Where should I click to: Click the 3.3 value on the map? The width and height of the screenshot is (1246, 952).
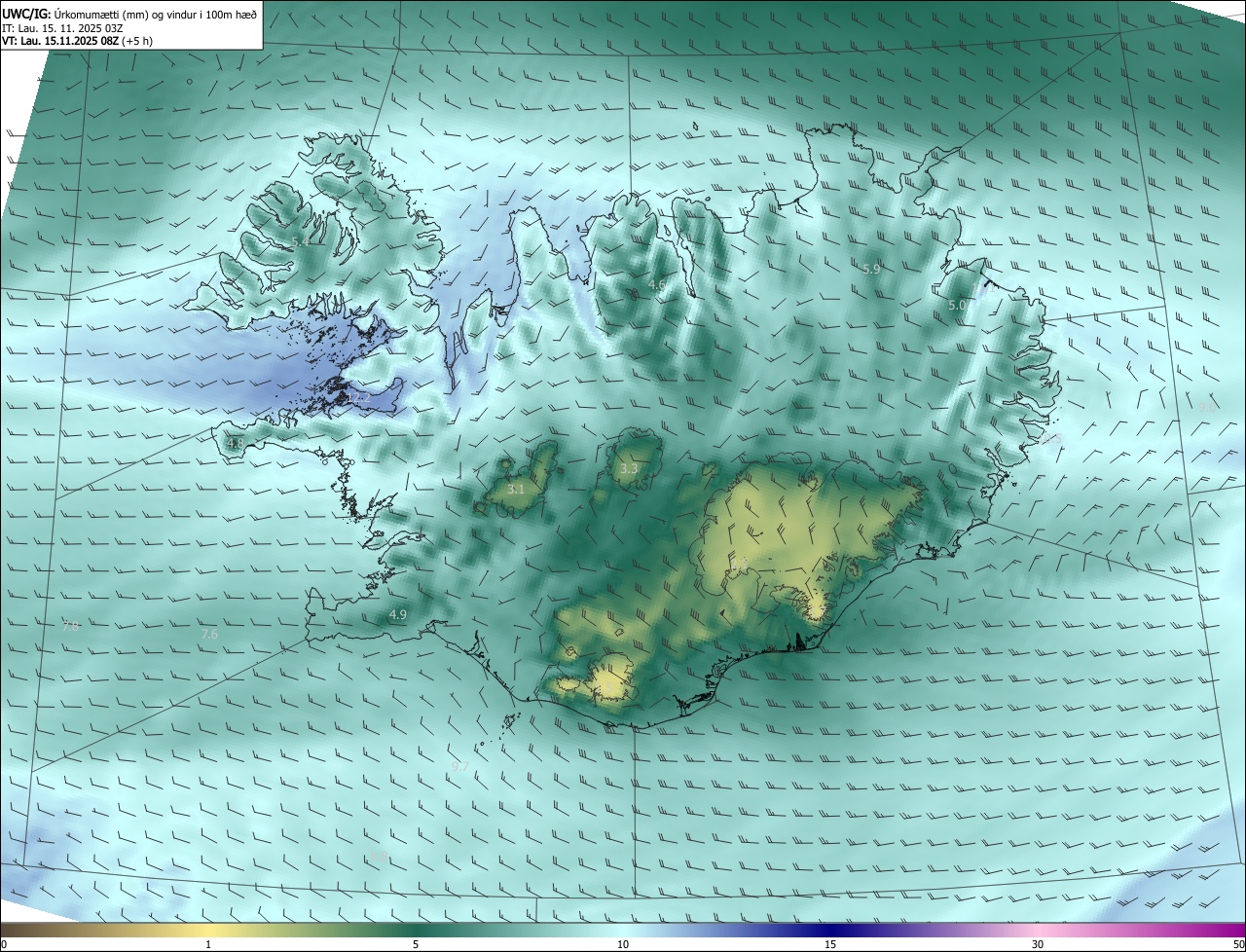tap(629, 469)
